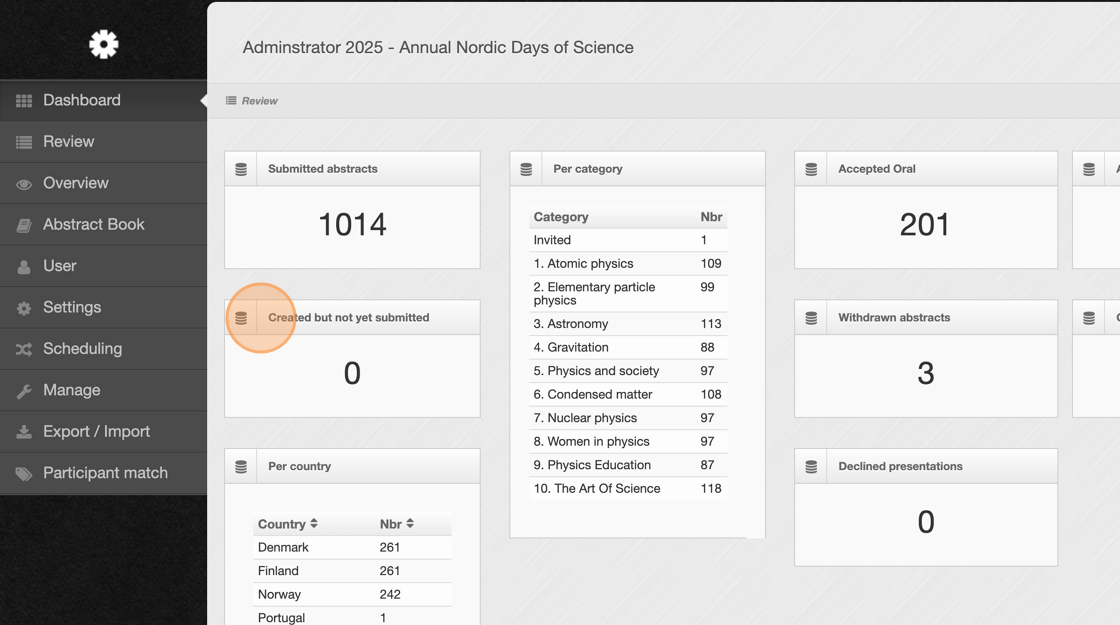
Task: Click the Per category card header
Action: click(x=637, y=169)
